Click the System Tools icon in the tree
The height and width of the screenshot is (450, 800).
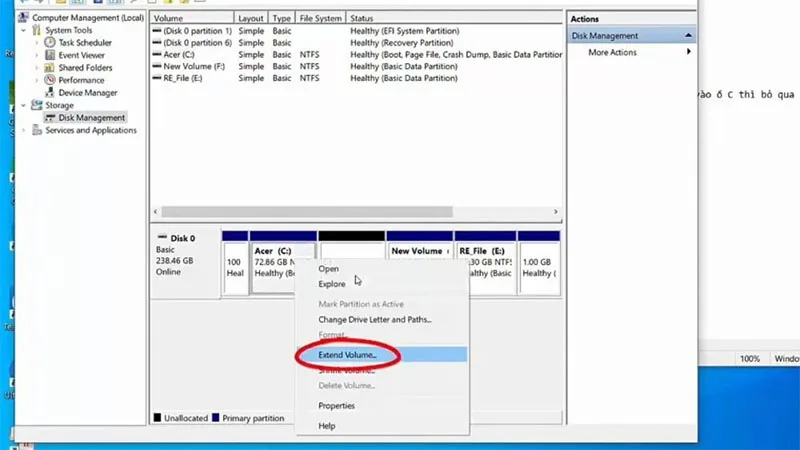[36, 30]
